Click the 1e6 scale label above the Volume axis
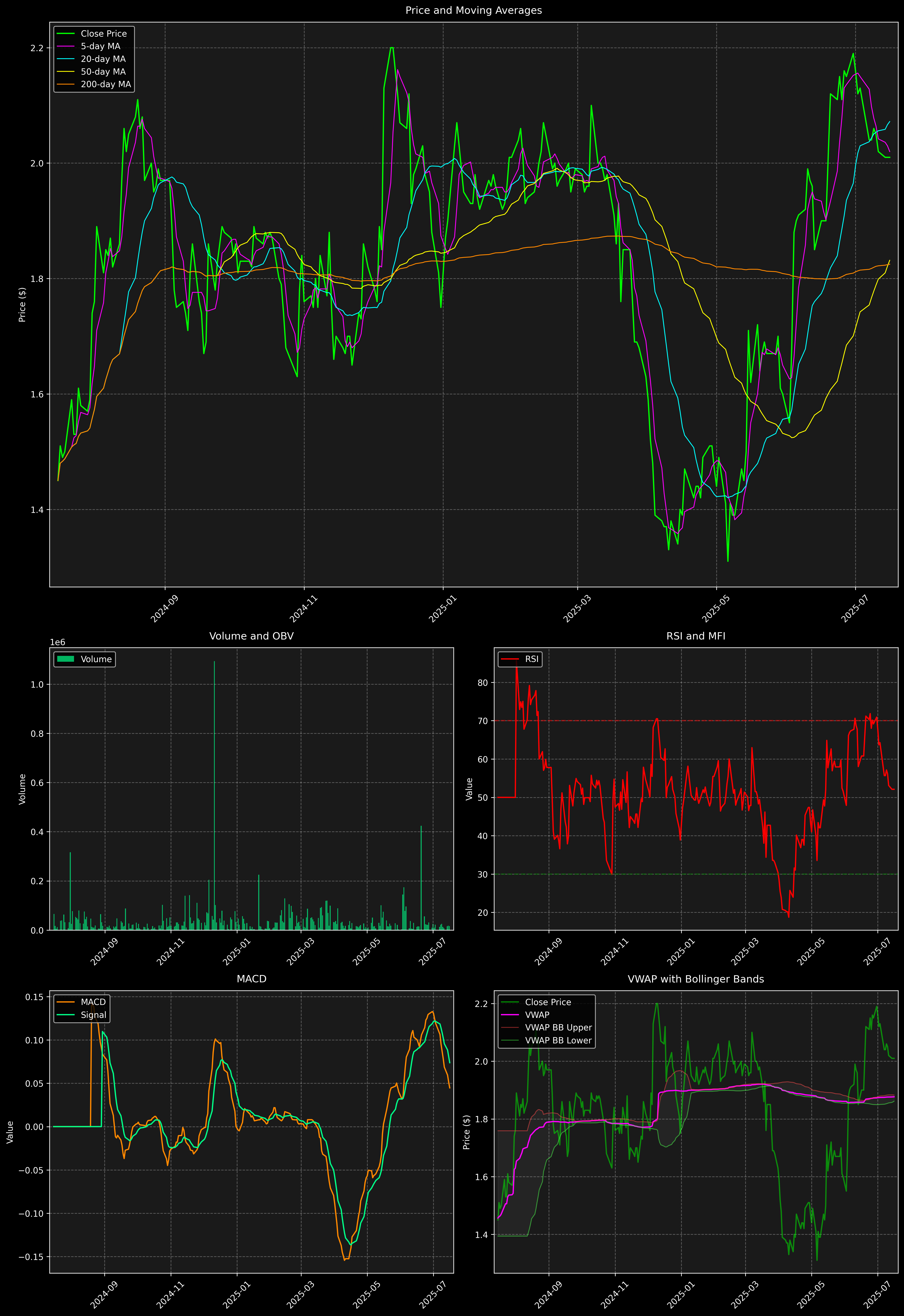This screenshot has width=904, height=1316. 58,642
